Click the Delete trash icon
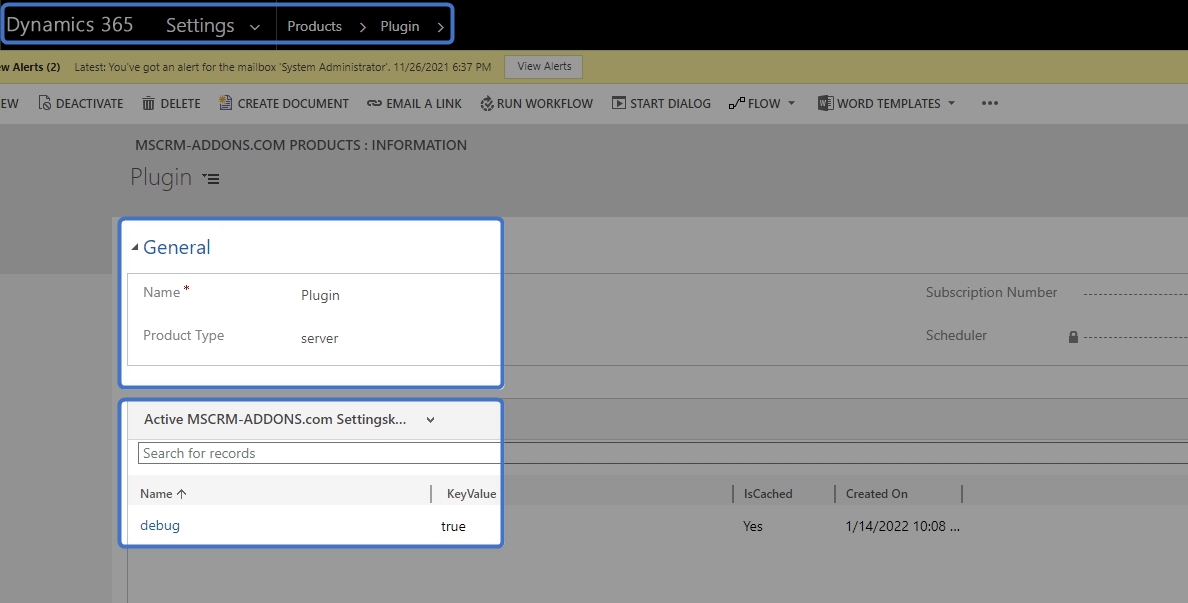 coord(148,103)
